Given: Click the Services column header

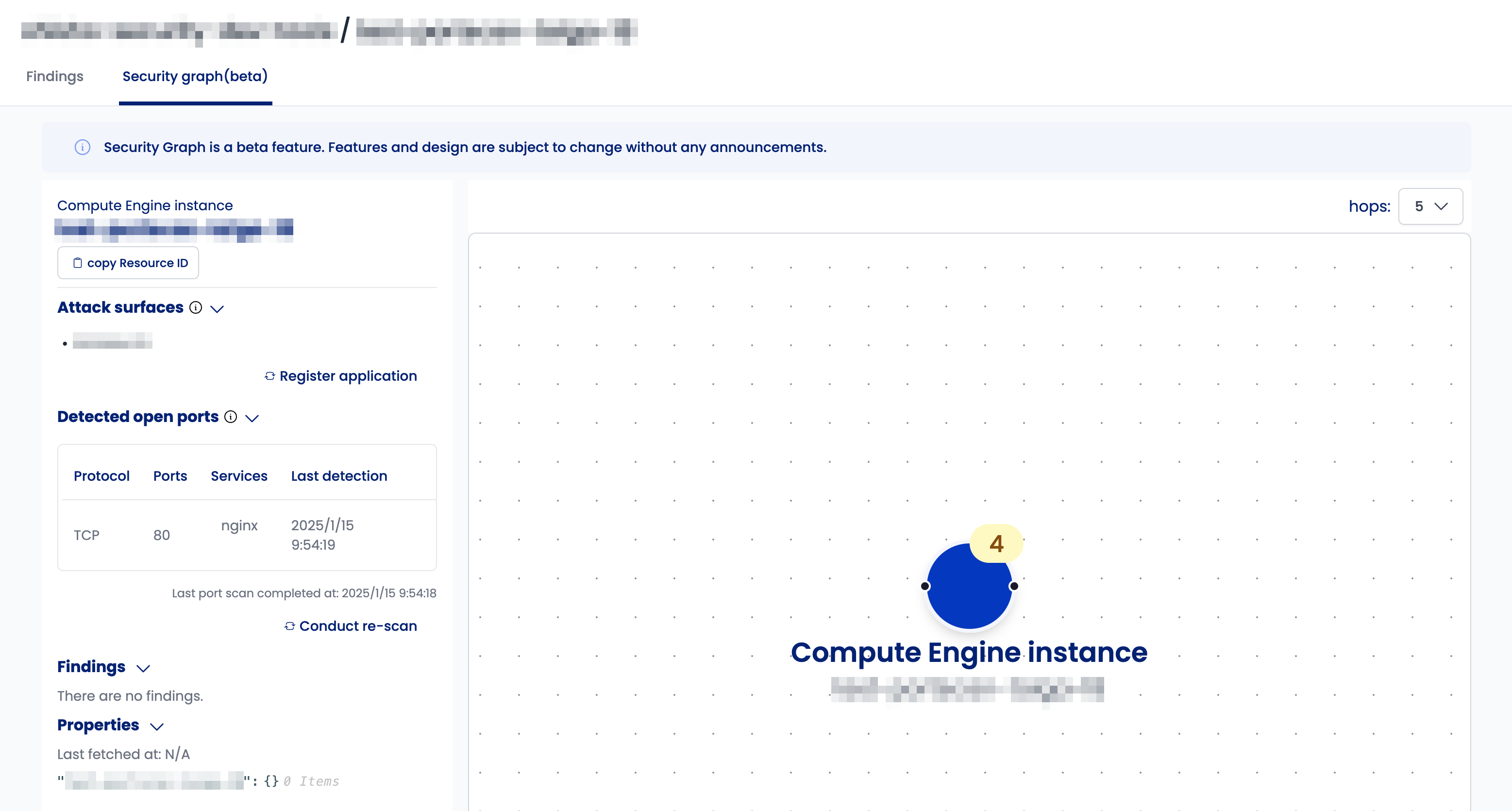Looking at the screenshot, I should [x=239, y=476].
